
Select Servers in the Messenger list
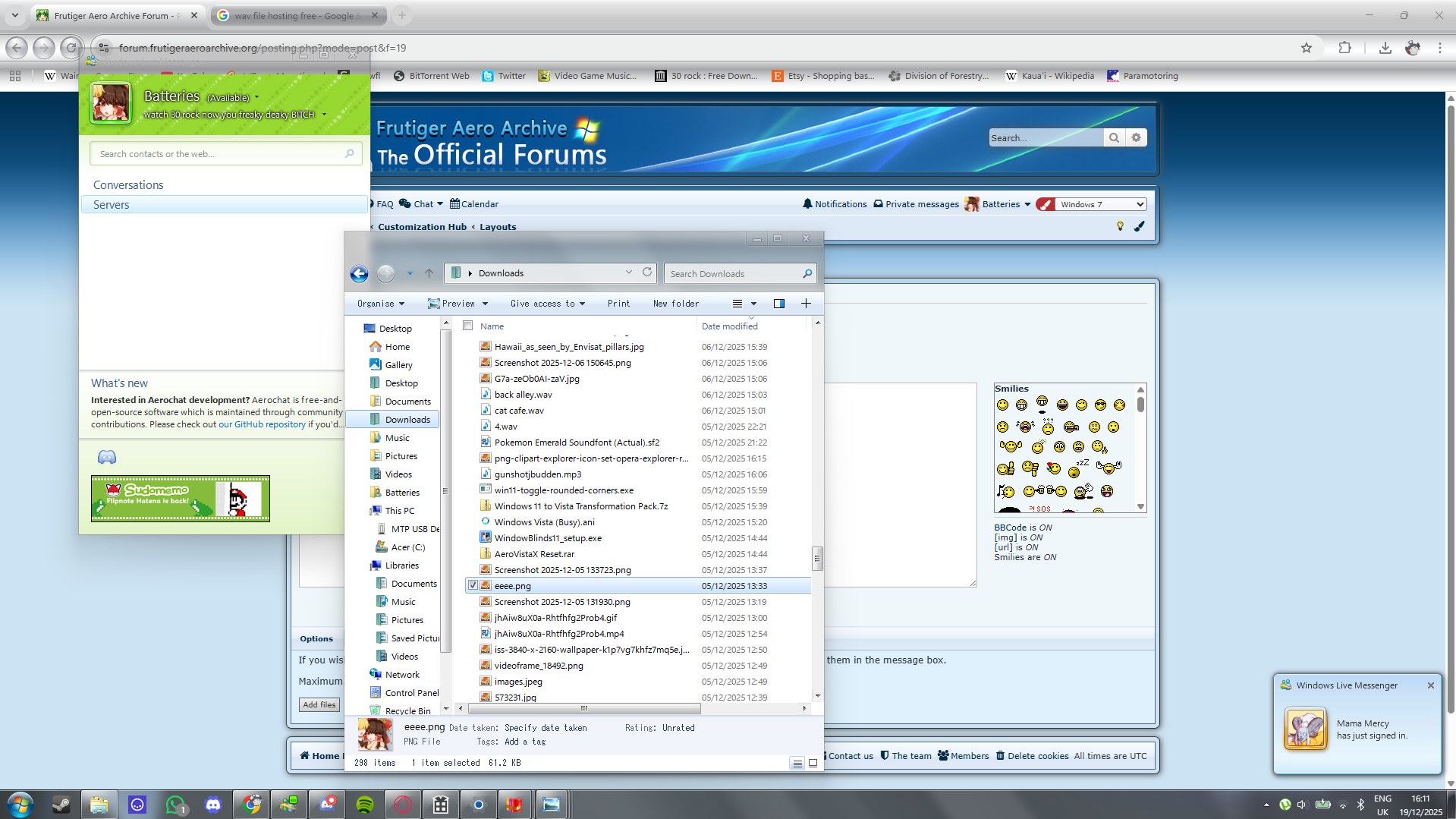pos(112,205)
